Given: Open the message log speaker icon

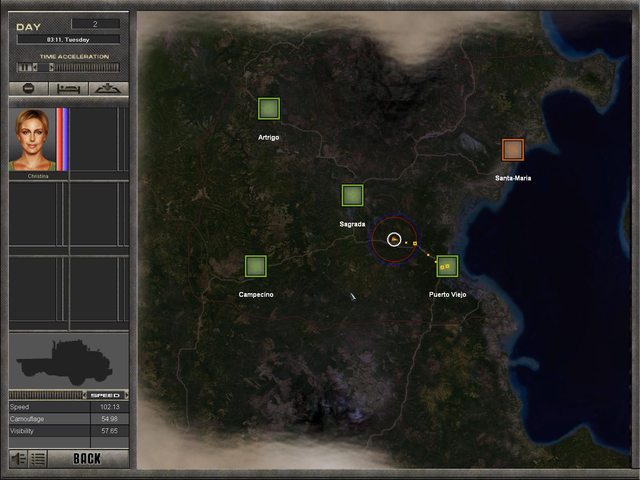Looking at the screenshot, I should (18, 459).
